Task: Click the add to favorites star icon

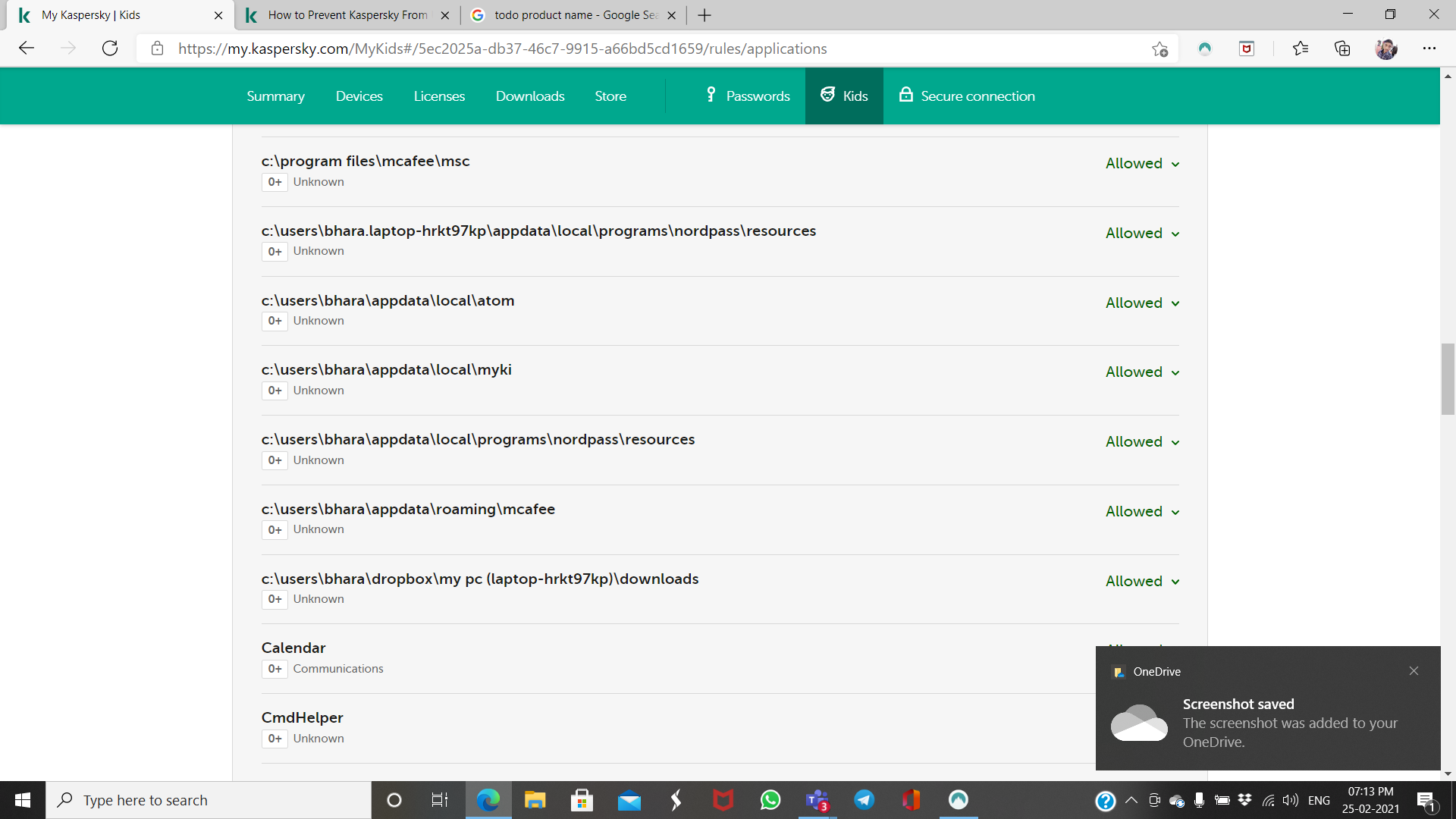Action: point(1159,49)
